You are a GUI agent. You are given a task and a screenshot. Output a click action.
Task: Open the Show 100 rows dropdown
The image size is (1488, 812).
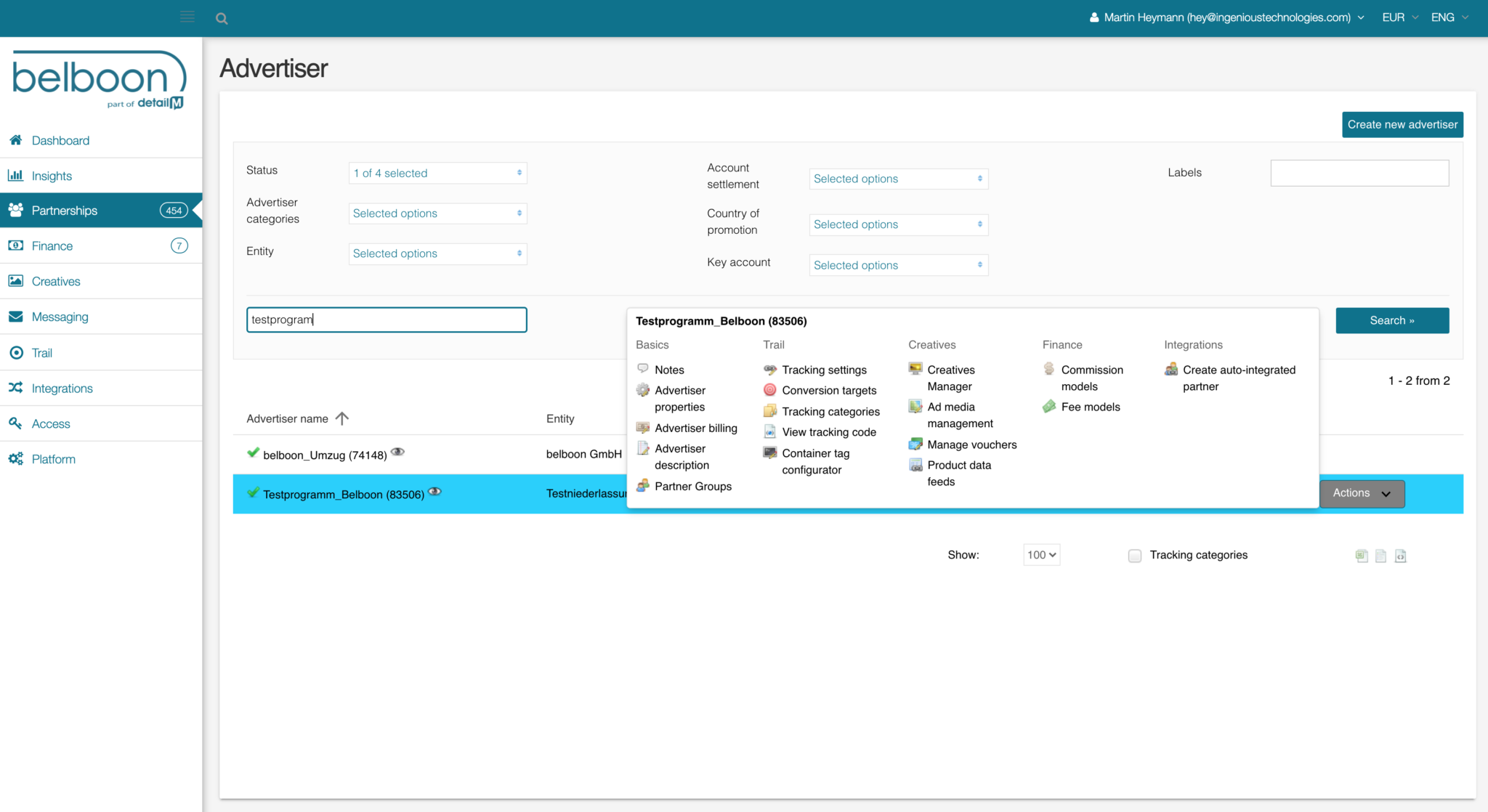click(1041, 555)
